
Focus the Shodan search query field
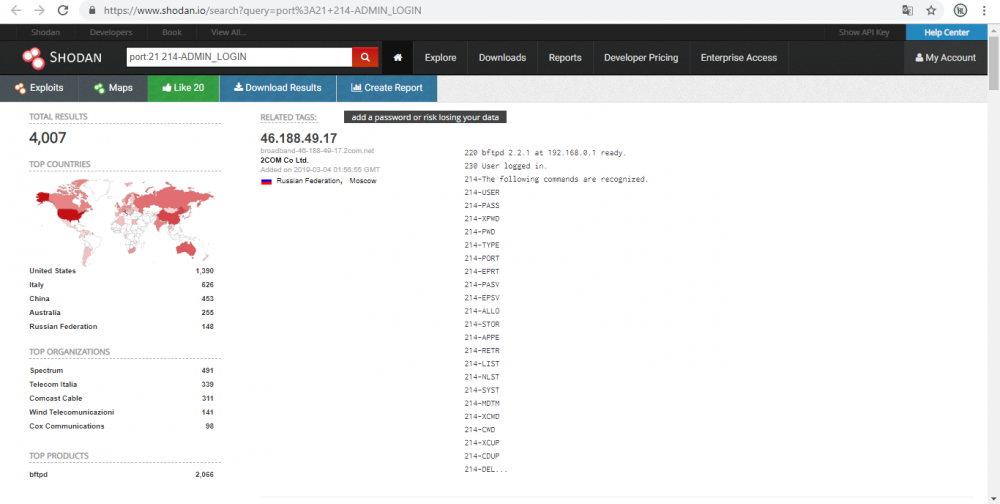point(239,57)
